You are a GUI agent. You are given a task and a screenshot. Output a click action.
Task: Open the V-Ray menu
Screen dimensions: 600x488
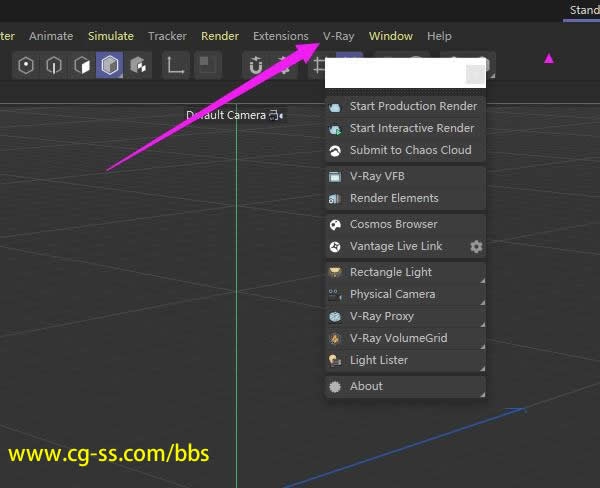[338, 36]
